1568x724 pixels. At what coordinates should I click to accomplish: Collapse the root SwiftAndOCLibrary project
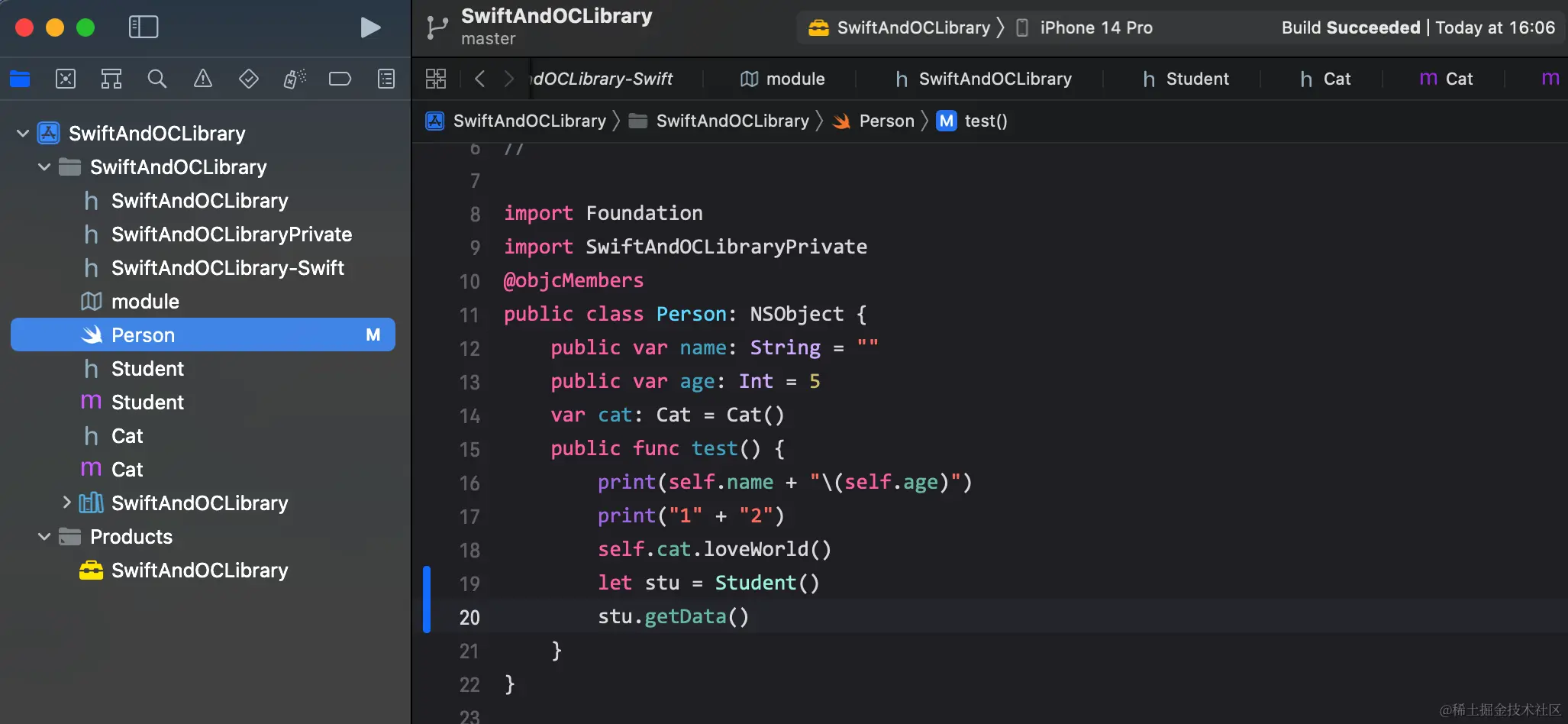[x=23, y=134]
